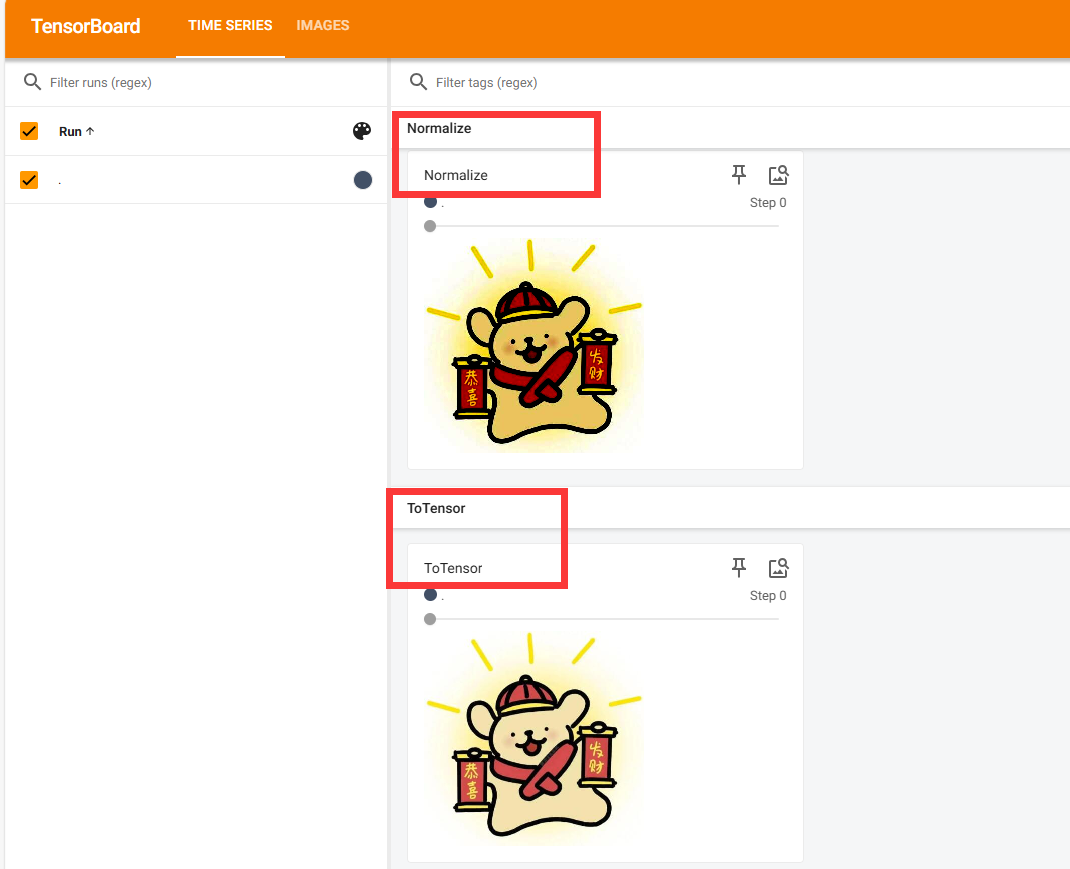
Task: Open the run color palette icon
Action: tap(362, 131)
